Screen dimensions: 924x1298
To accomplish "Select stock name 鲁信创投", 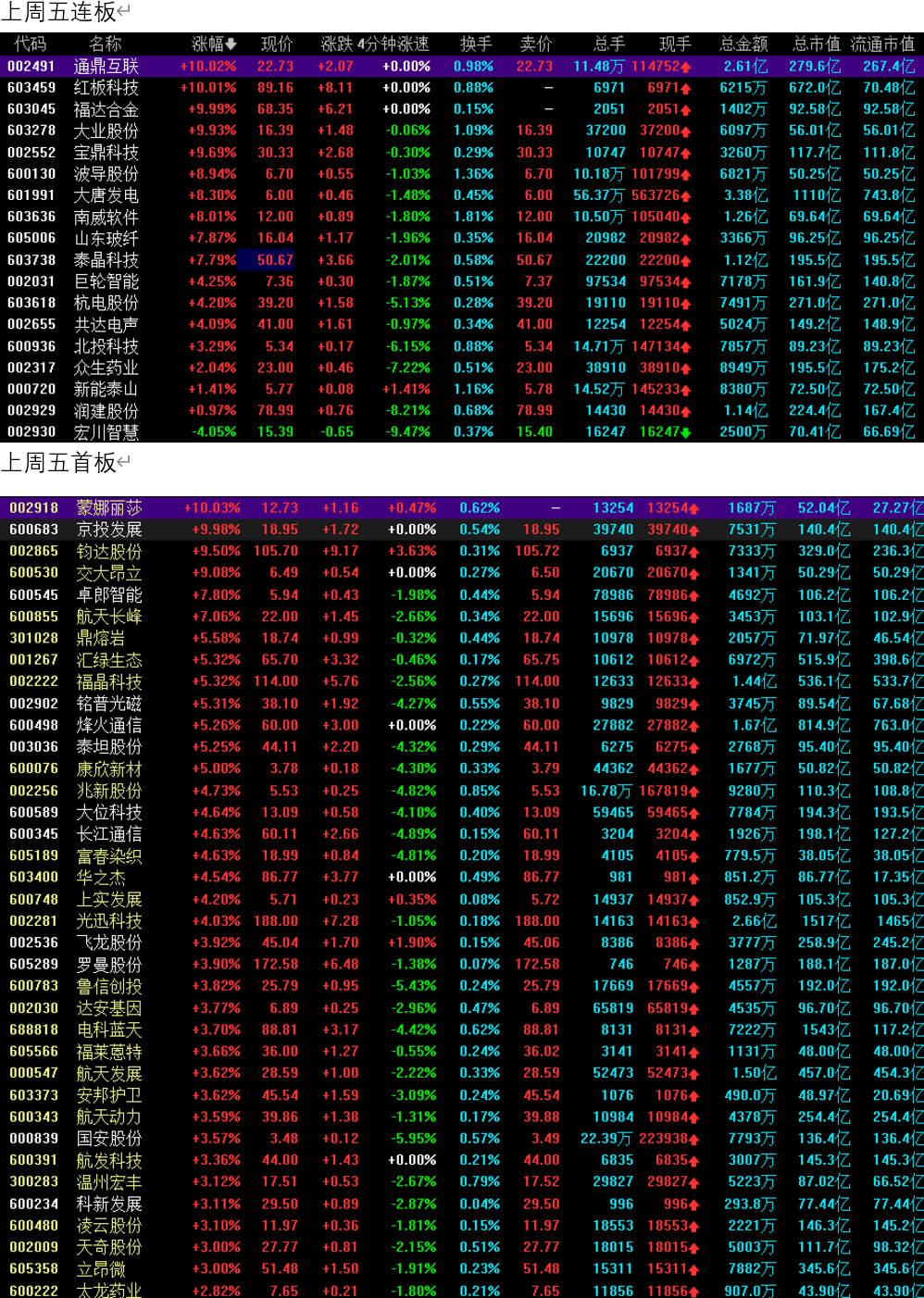I will (109, 986).
